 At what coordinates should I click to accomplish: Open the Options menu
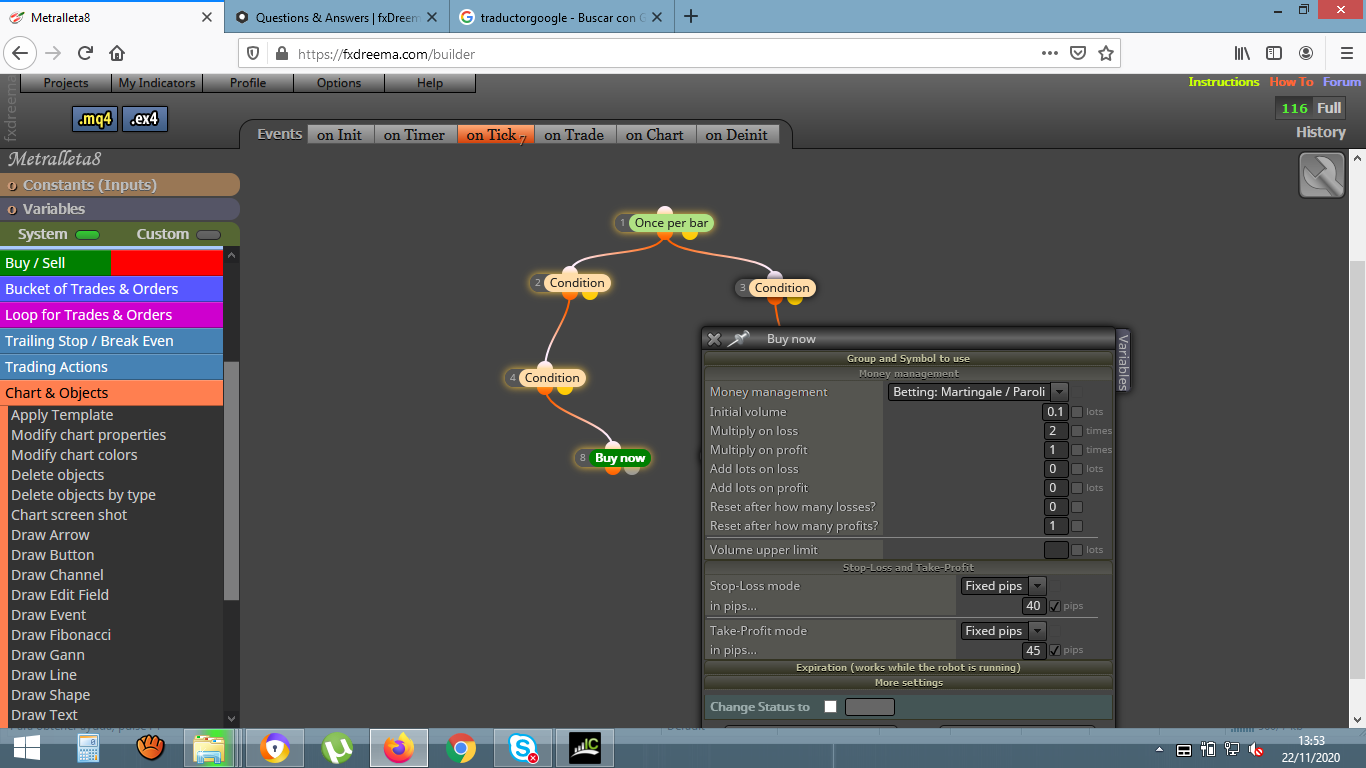[x=339, y=83]
